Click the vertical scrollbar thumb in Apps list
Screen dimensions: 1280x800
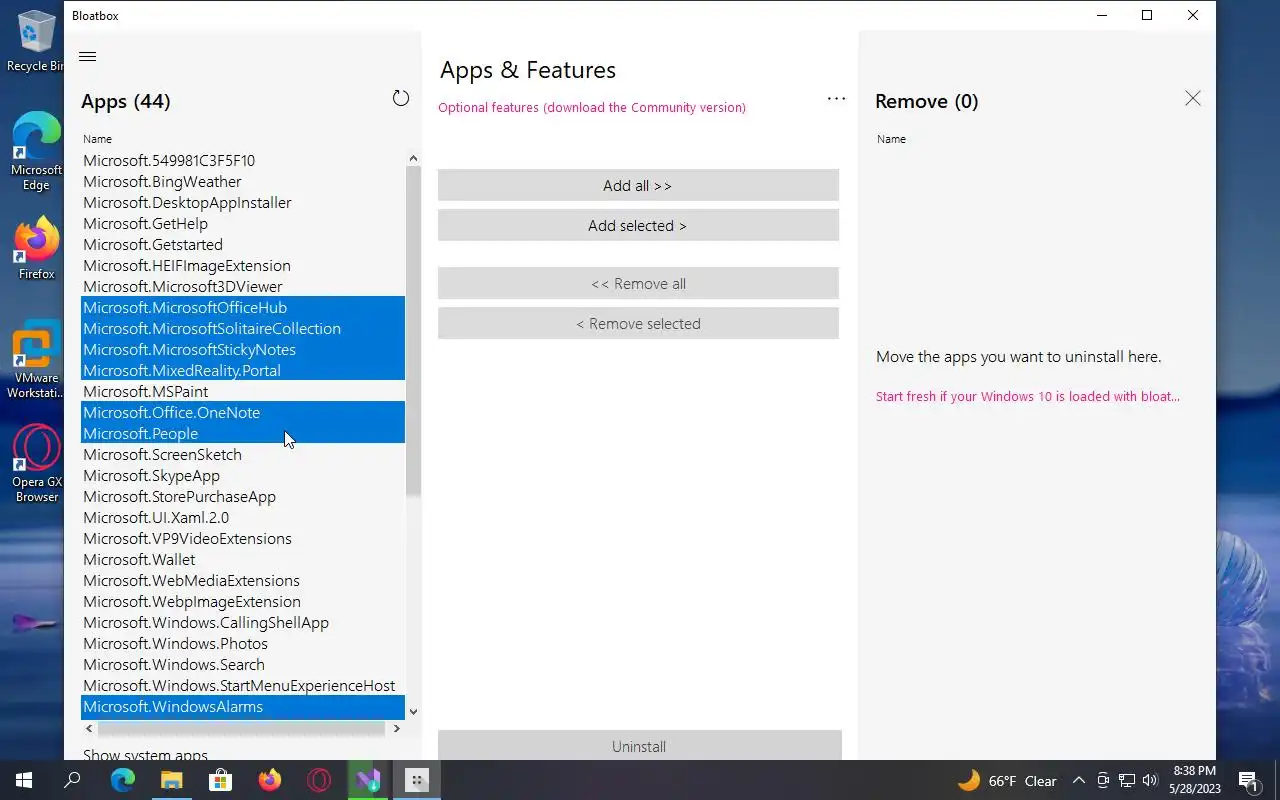tap(413, 330)
